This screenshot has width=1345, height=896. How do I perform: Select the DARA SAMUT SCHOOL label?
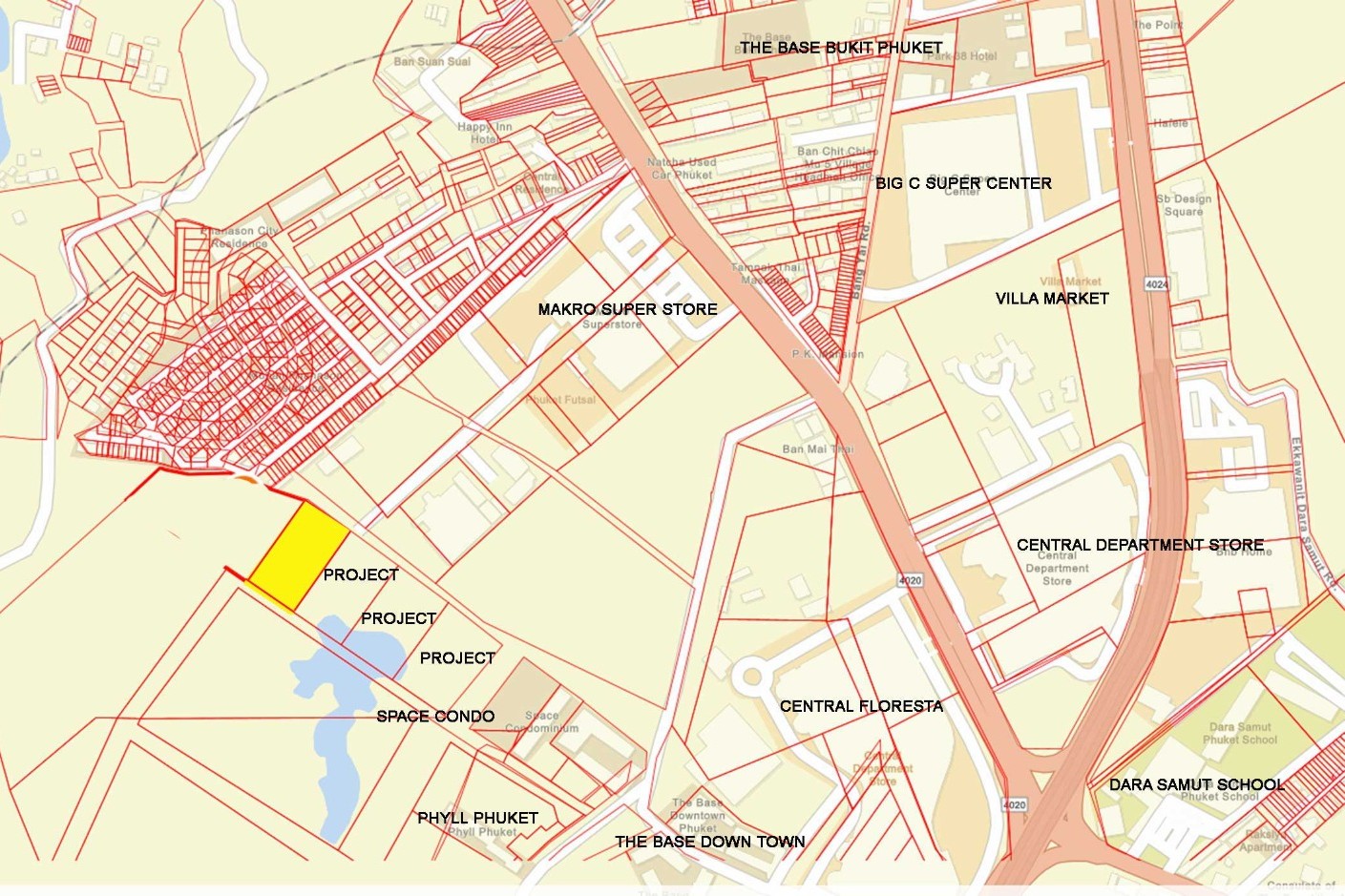click(x=1197, y=784)
